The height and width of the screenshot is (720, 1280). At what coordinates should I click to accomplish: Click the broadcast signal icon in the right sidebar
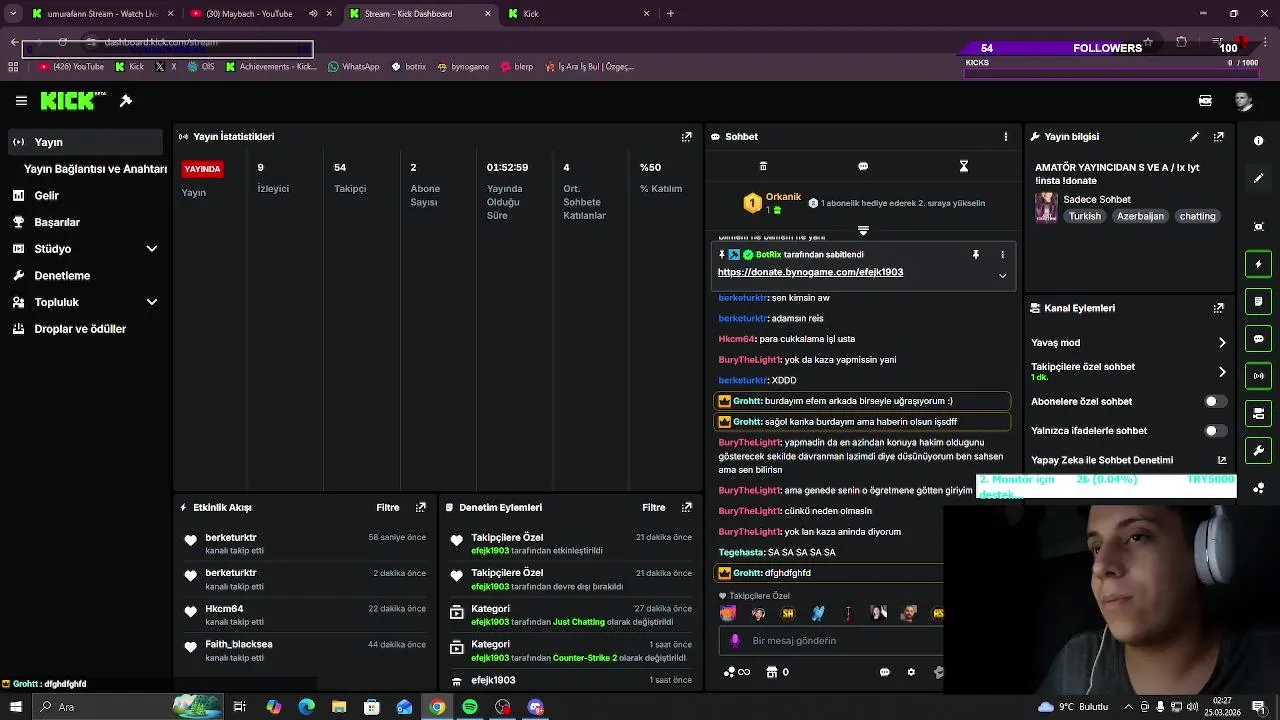tap(1258, 376)
